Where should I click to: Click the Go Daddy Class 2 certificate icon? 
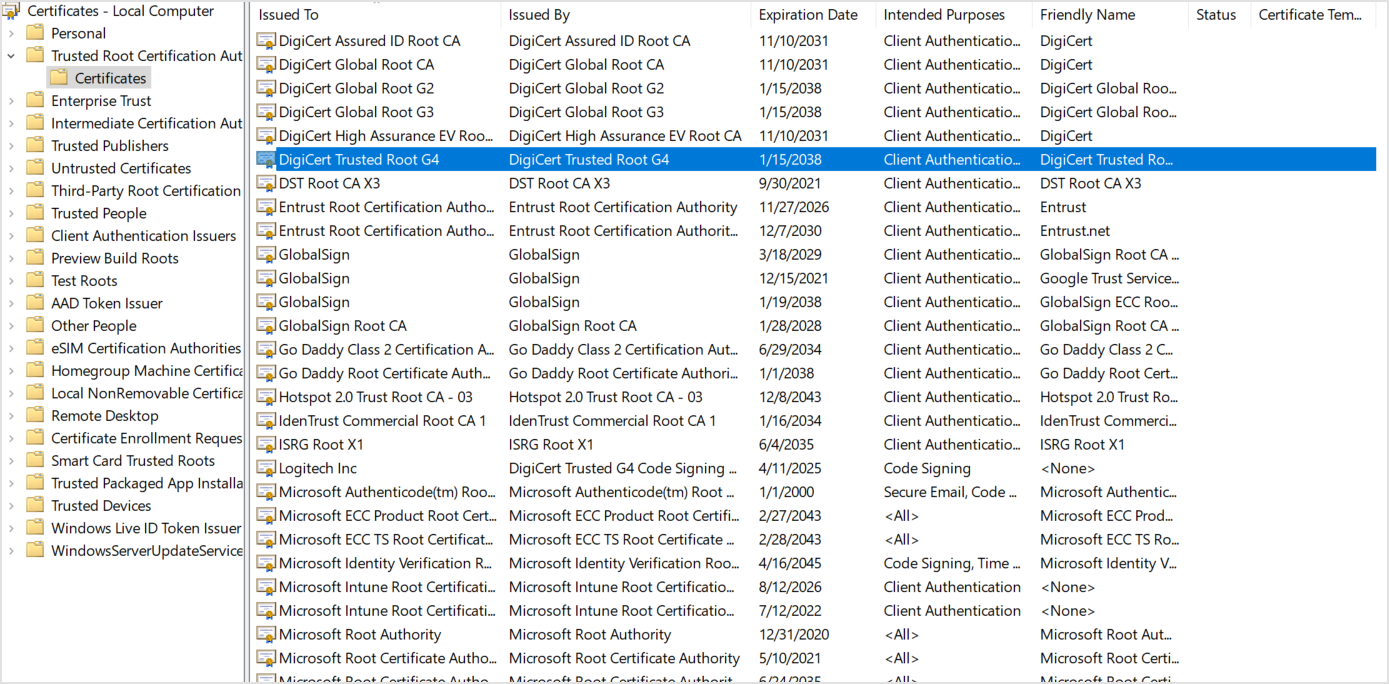click(266, 349)
